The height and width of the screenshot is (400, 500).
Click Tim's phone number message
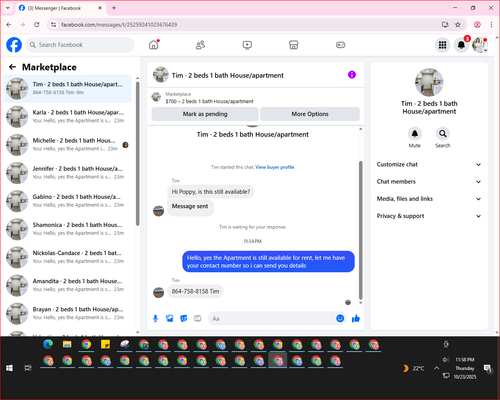coord(195,291)
